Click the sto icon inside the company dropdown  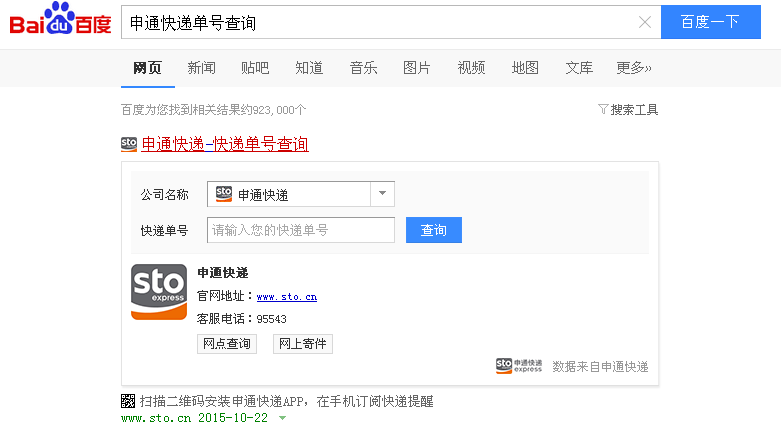click(x=224, y=194)
